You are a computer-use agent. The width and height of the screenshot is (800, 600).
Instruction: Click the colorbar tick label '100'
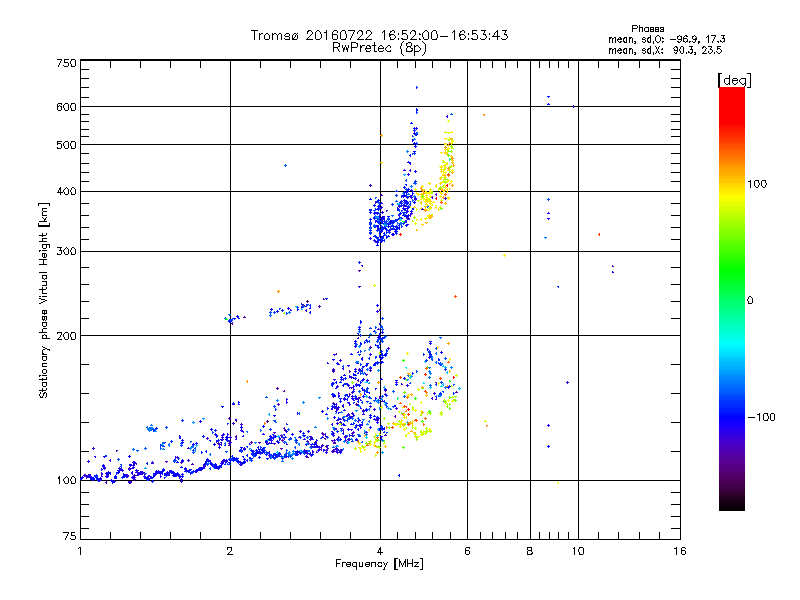(757, 184)
